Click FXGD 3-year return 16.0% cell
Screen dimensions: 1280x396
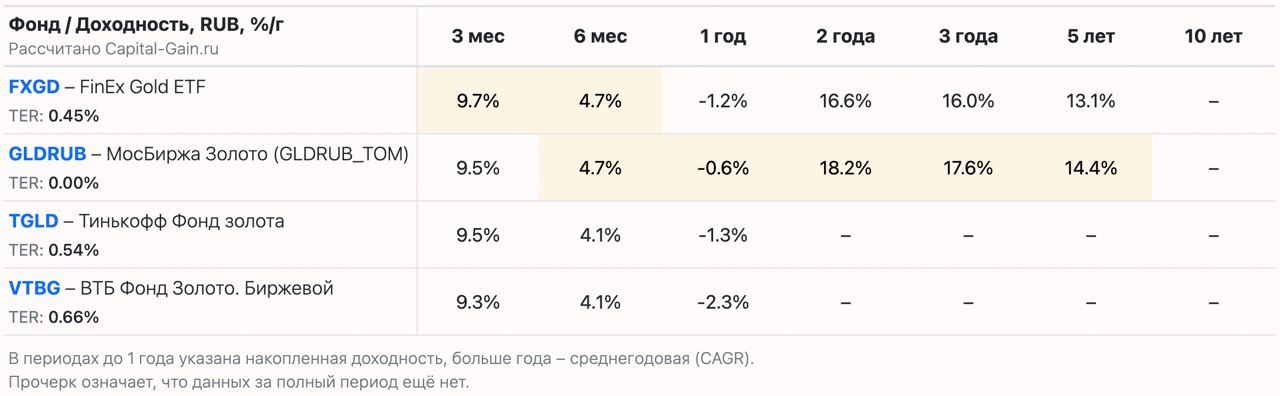(968, 101)
